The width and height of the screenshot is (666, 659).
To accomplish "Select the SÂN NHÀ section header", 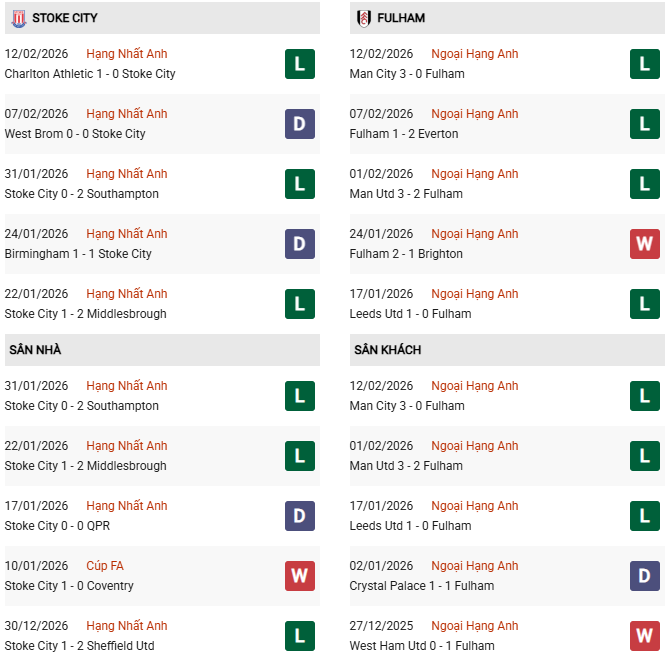I will pyautogui.click(x=35, y=350).
